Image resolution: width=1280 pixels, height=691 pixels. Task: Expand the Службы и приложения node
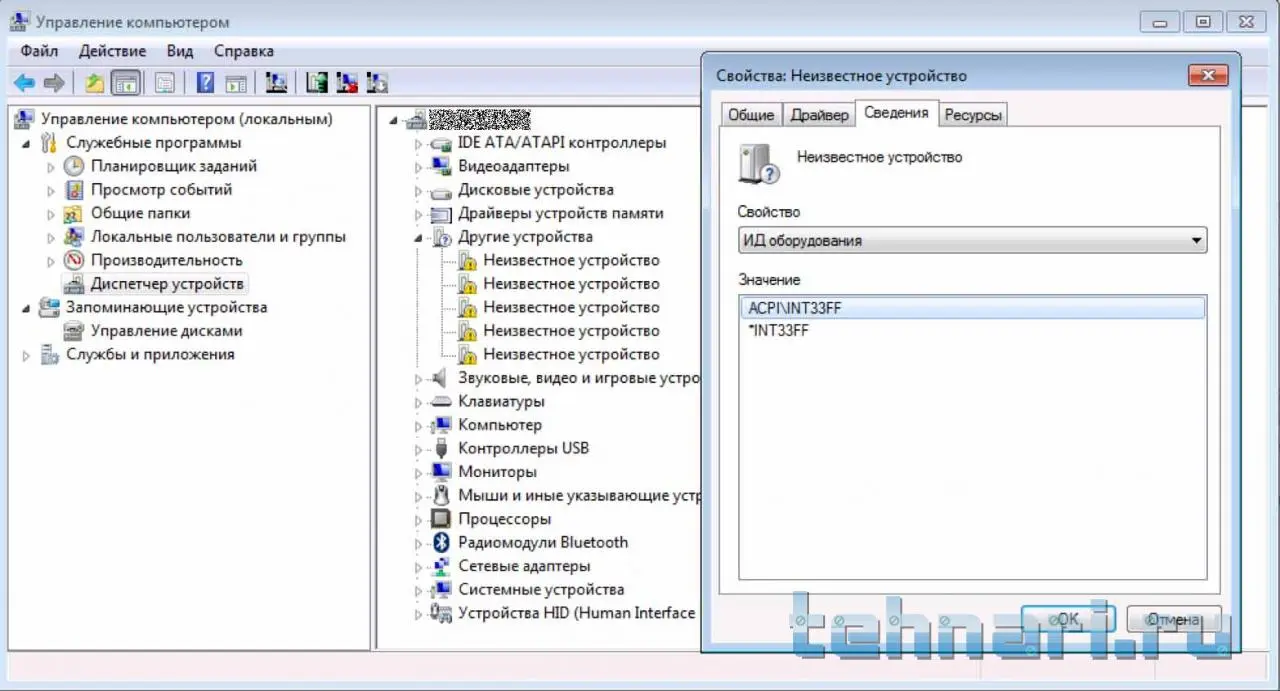pos(27,354)
